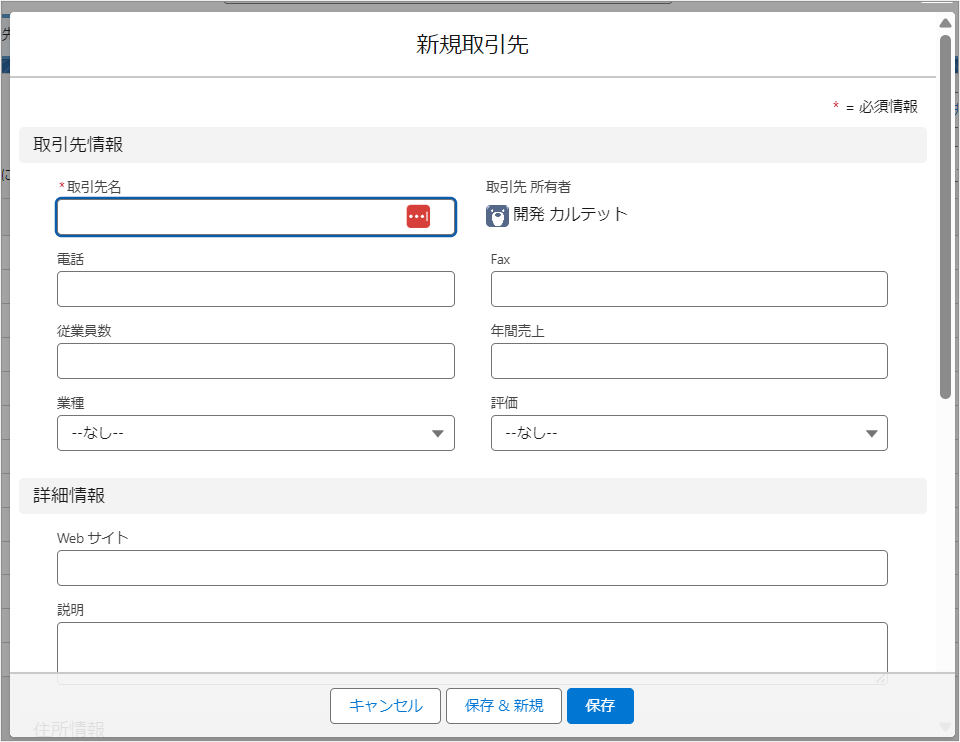The width and height of the screenshot is (960, 742).
Task: Focus the 年間売上 input field
Action: pos(688,361)
